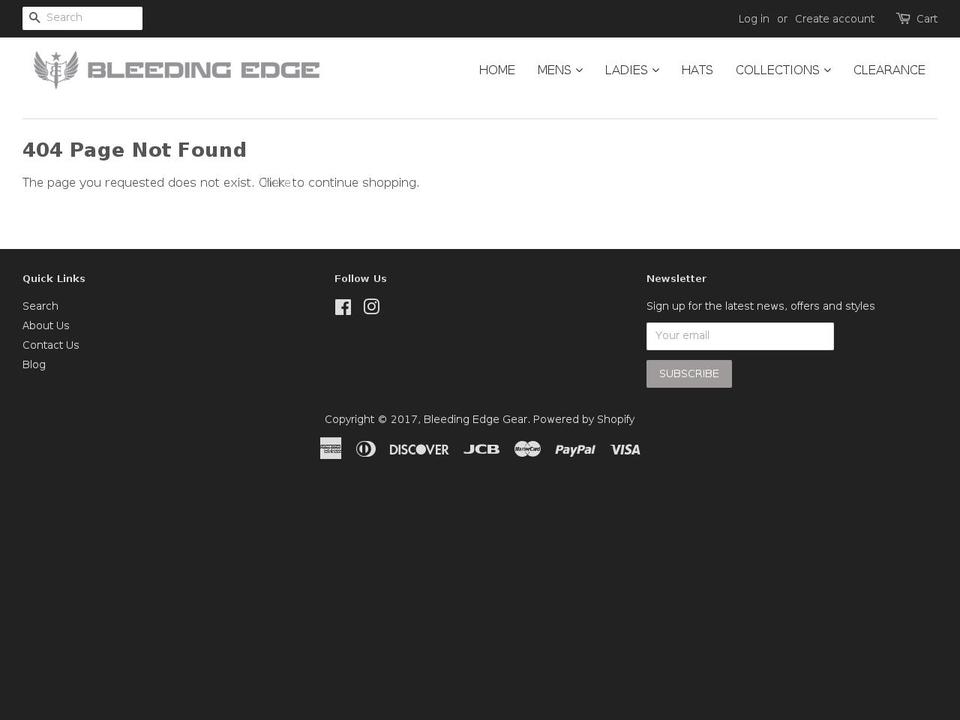Click the Discover payment icon
The width and height of the screenshot is (960, 720).
[419, 449]
